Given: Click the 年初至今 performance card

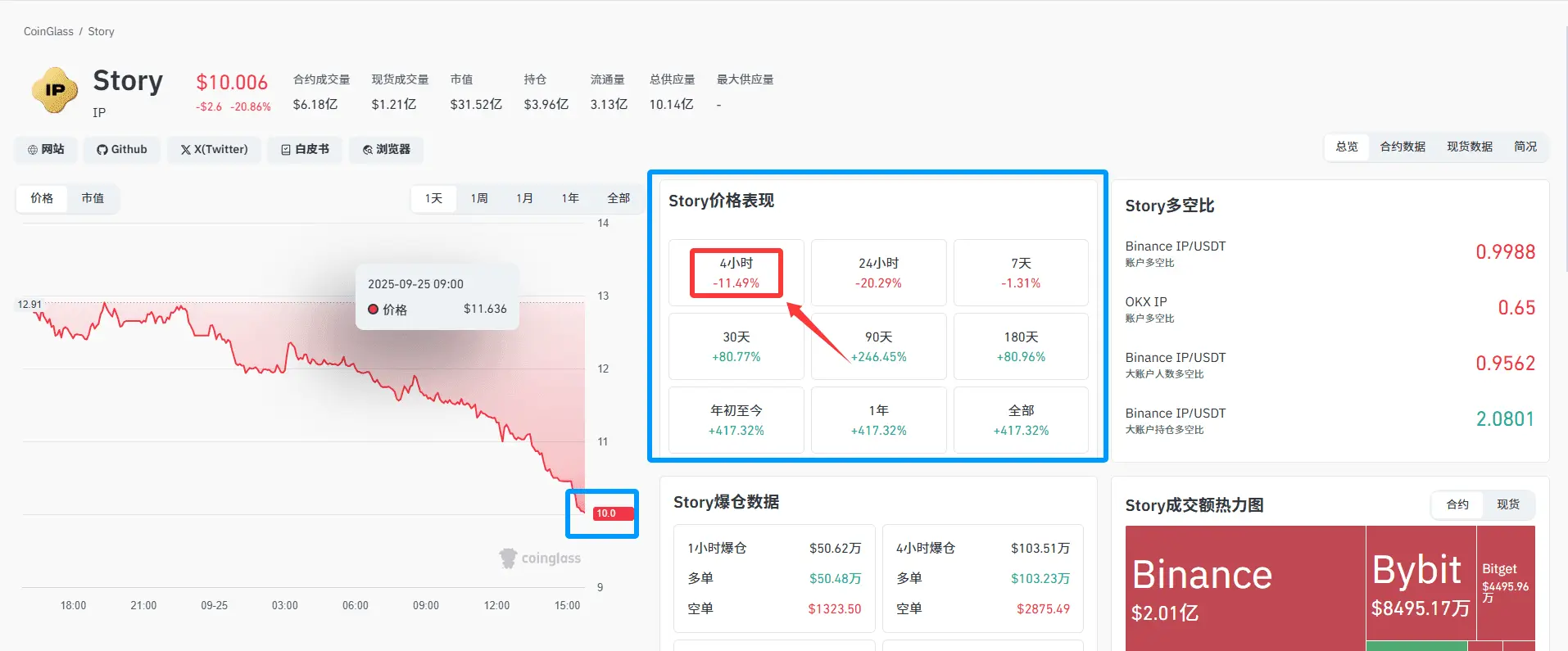Looking at the screenshot, I should [x=736, y=420].
